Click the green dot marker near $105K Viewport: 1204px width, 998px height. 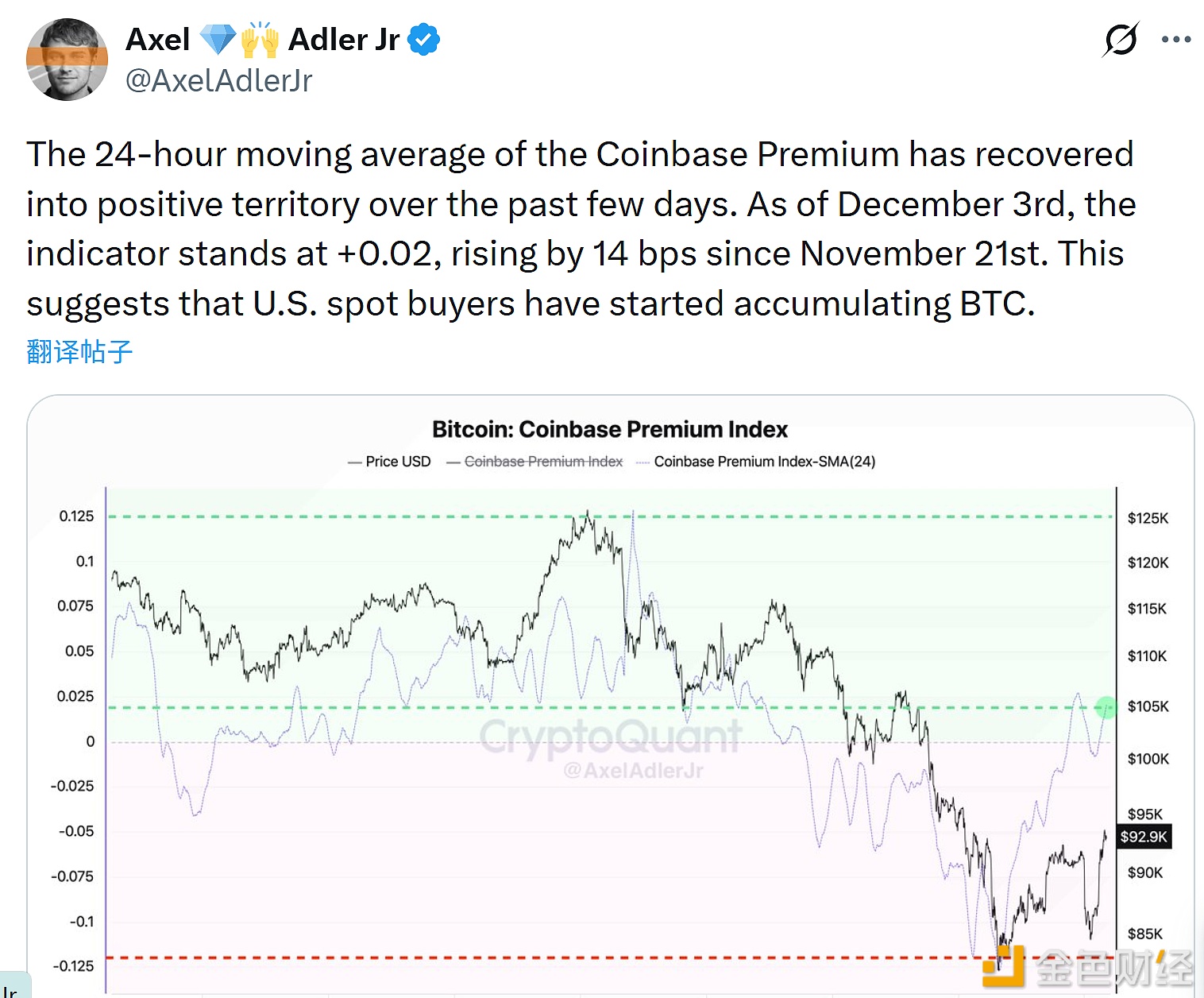pyautogui.click(x=1106, y=706)
